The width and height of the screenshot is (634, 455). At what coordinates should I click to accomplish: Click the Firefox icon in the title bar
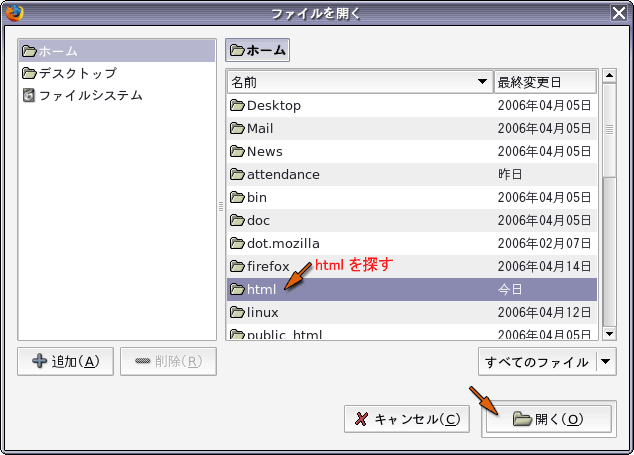(15, 13)
